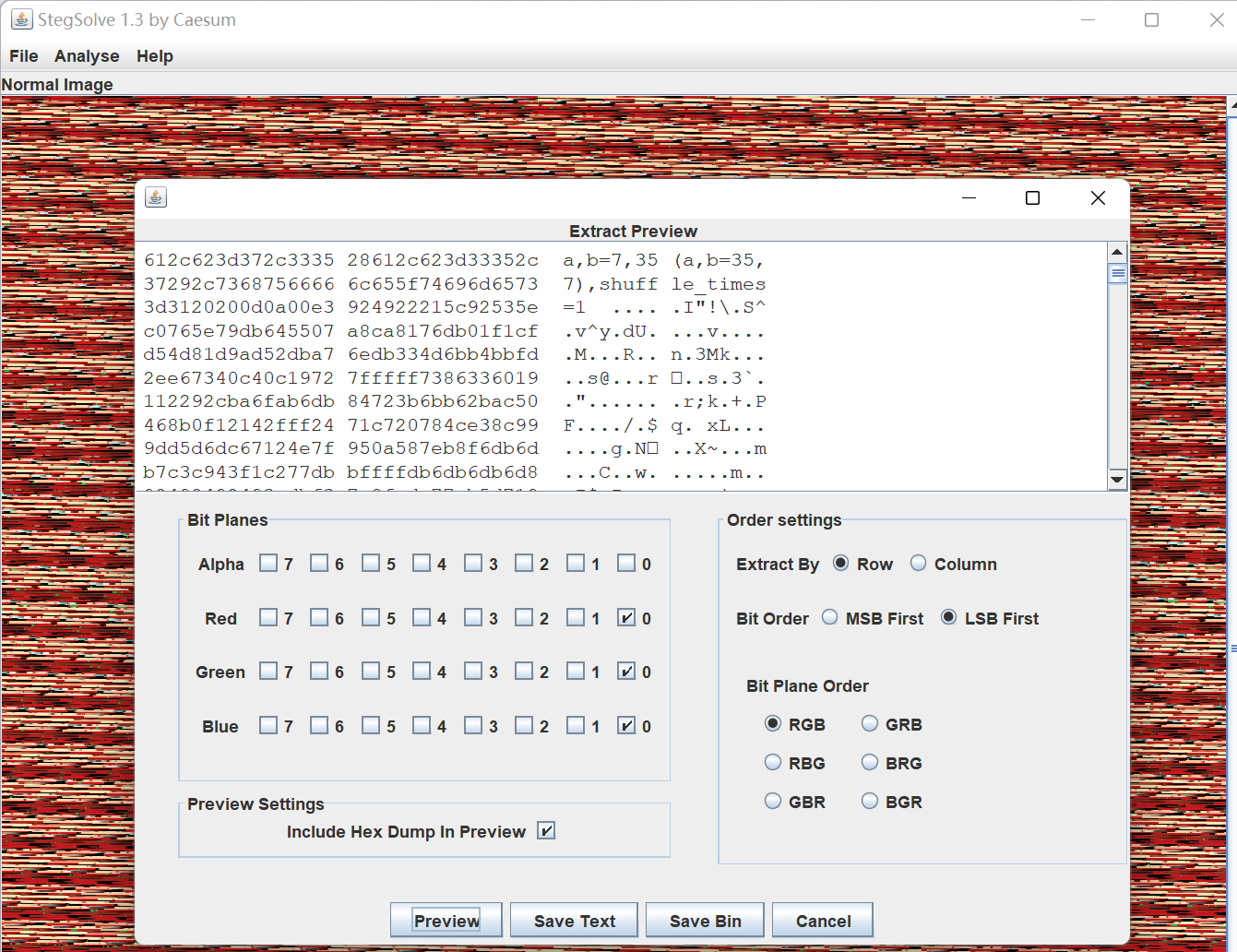Click the up arrow of the hex dump scrollbar
Screen dimensions: 1237x952
tap(1117, 252)
